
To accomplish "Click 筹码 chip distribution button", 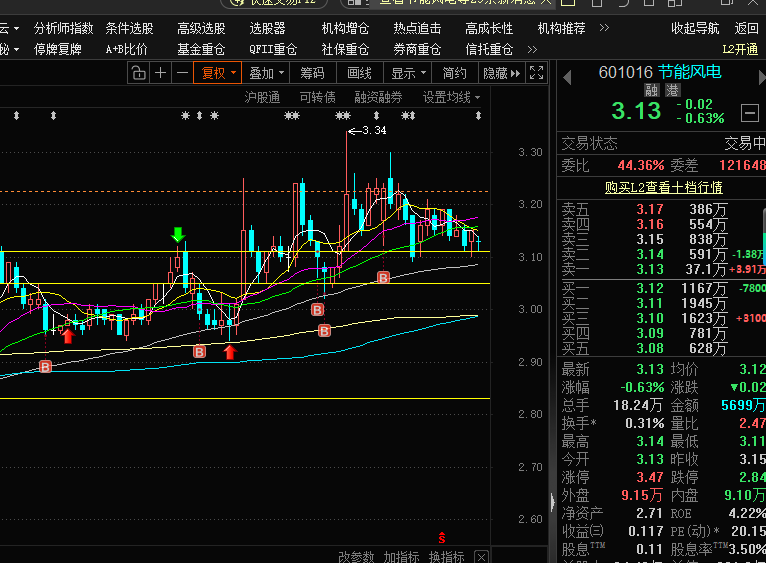I will pyautogui.click(x=312, y=73).
